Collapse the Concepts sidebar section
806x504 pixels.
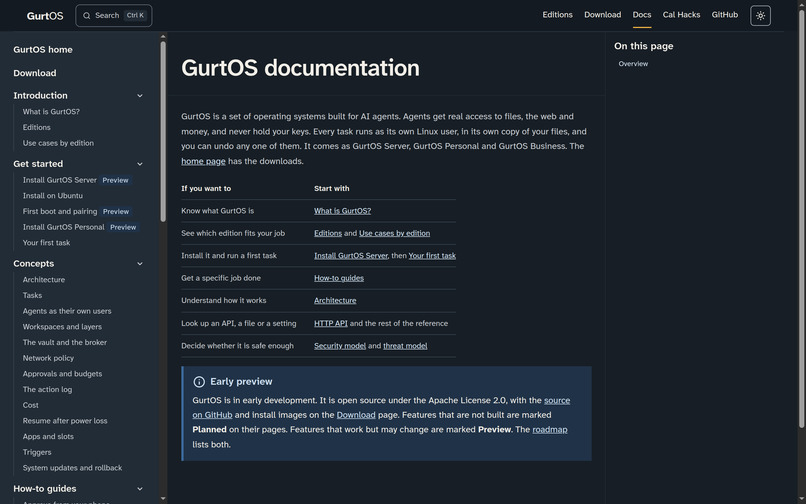pyautogui.click(x=140, y=264)
